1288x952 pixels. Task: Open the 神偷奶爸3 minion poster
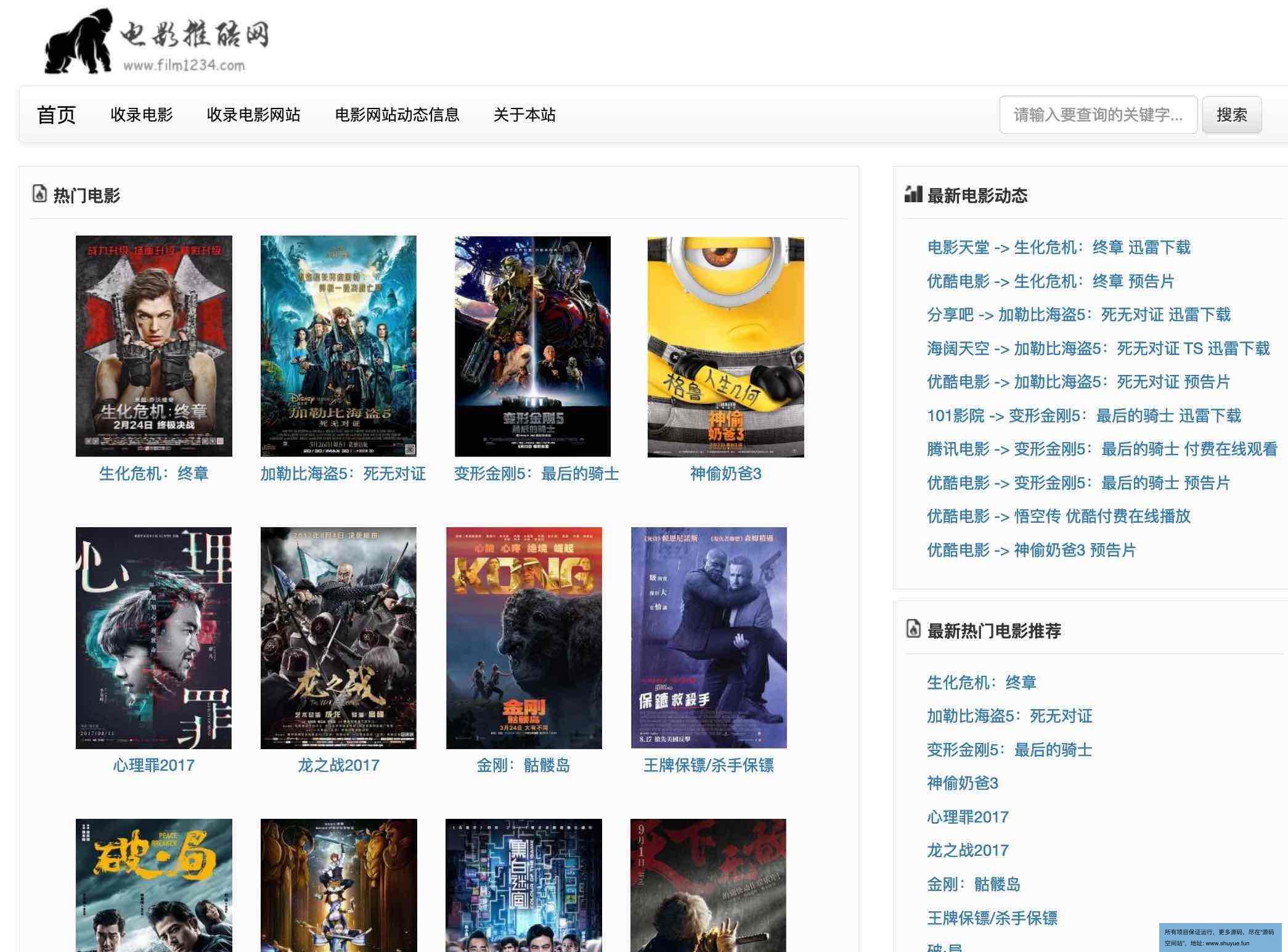725,346
